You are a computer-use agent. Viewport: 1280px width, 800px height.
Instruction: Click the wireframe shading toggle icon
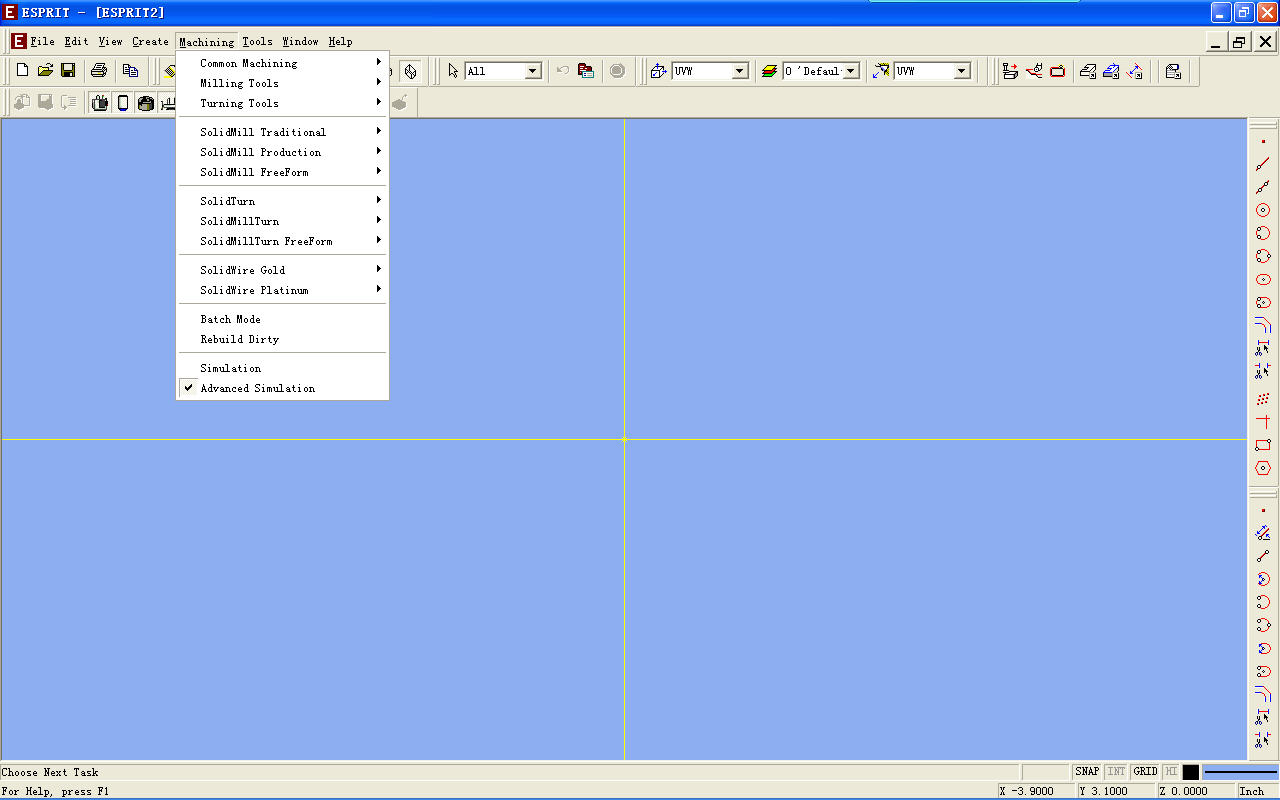[411, 71]
